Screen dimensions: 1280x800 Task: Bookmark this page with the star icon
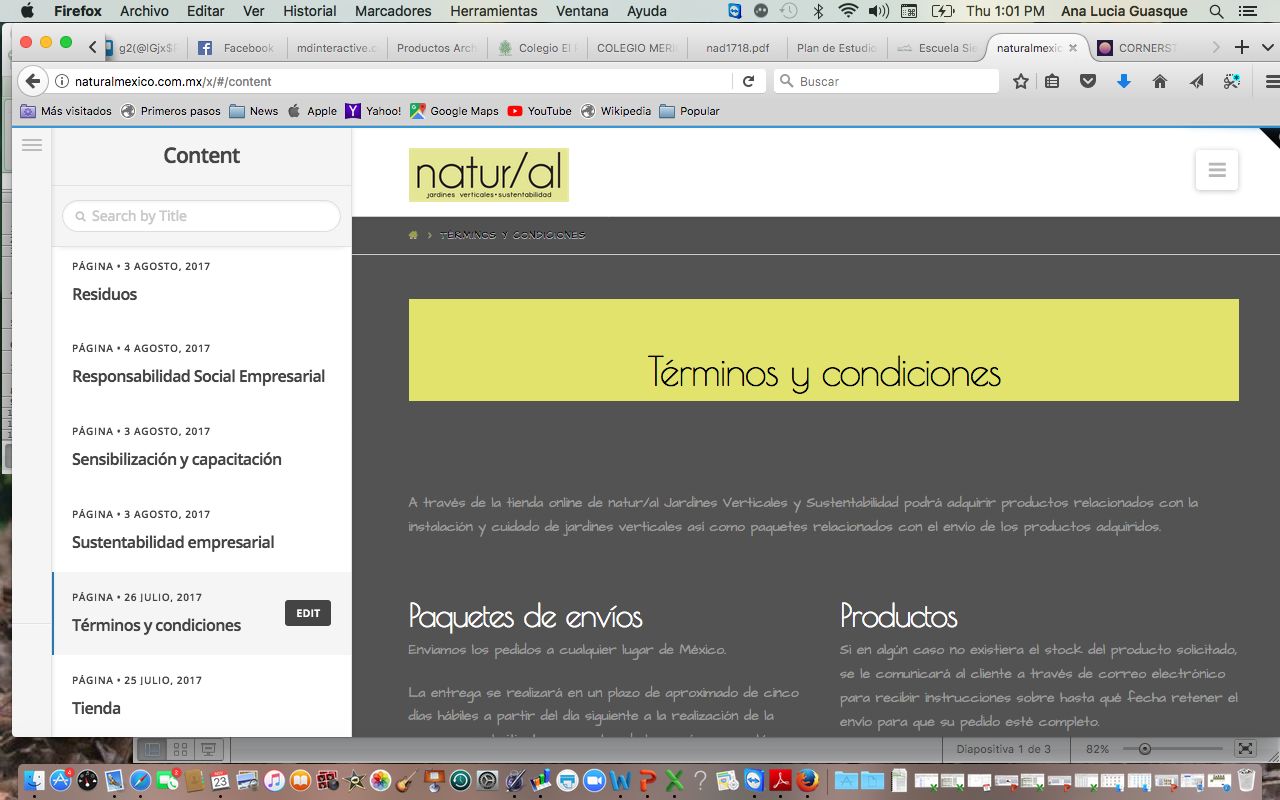(1020, 81)
